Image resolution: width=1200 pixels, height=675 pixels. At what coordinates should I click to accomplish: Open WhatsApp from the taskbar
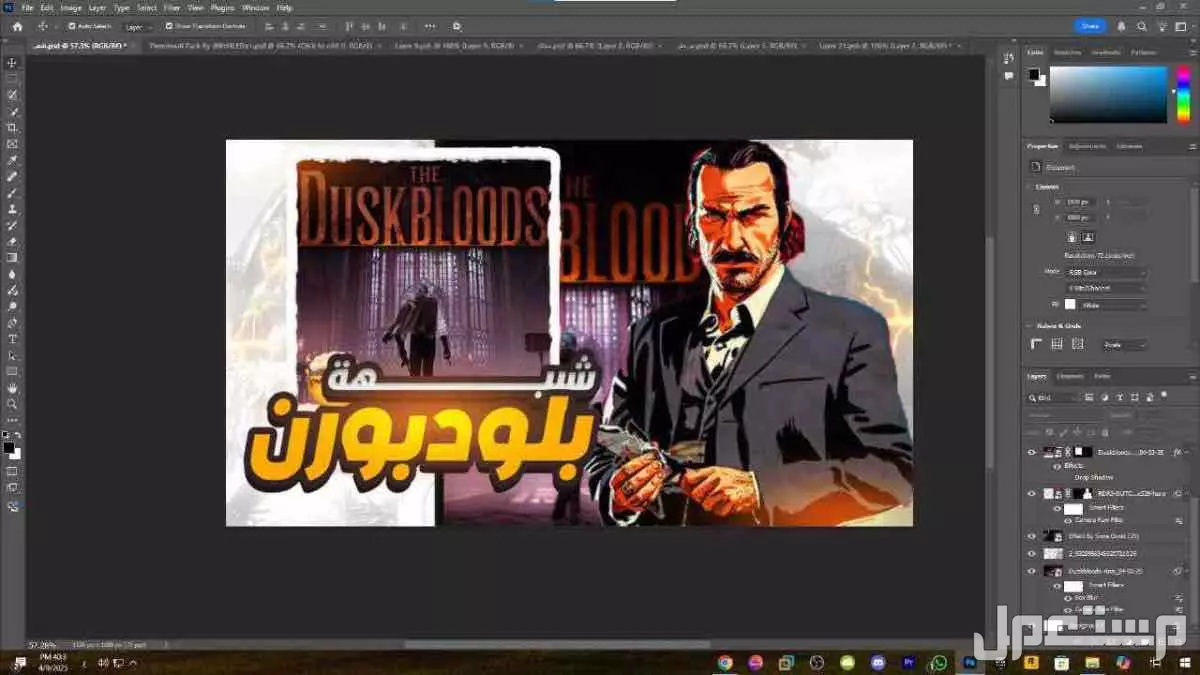click(x=938, y=662)
